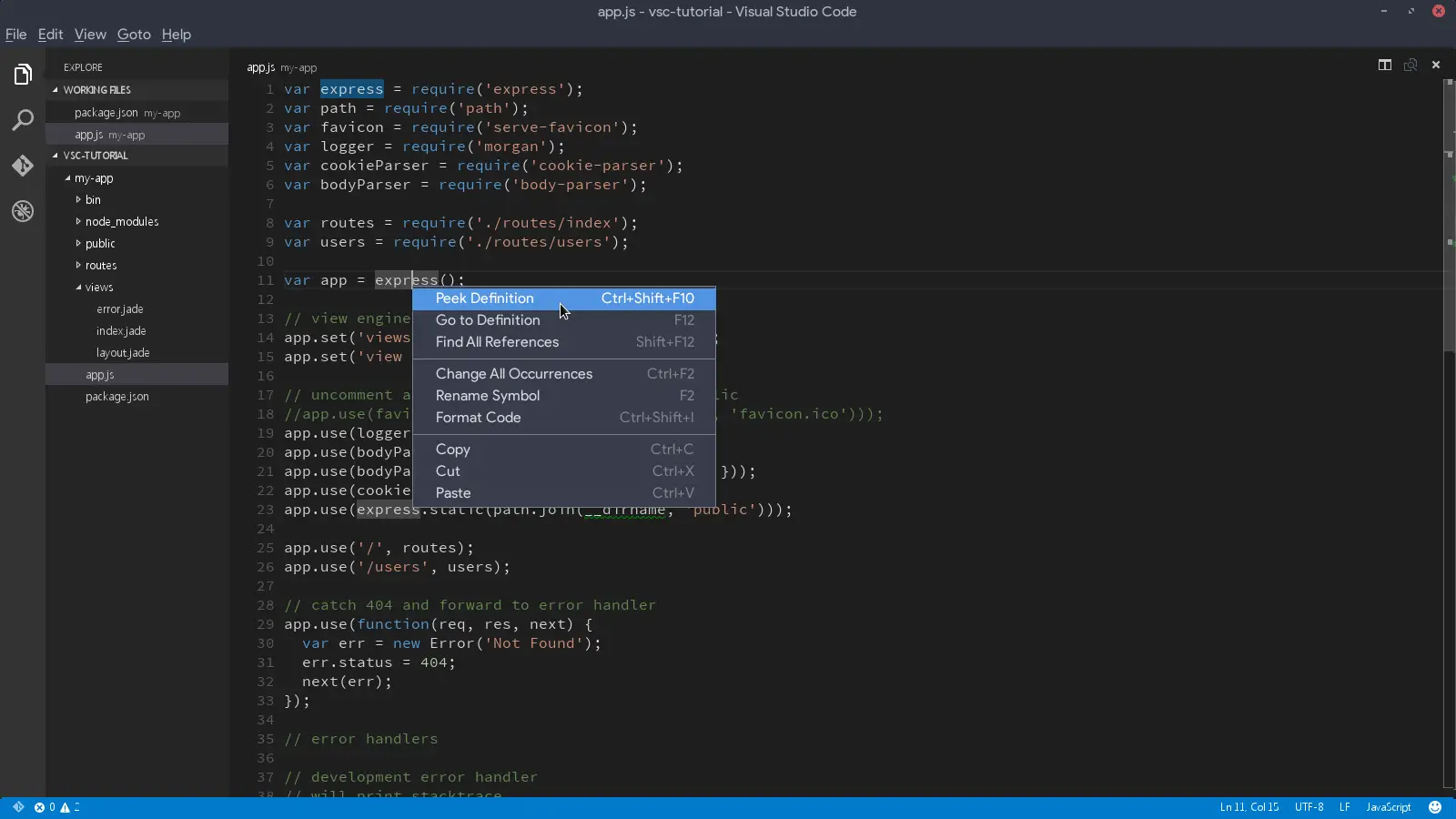Open the Explorer view in the activity bar
1456x819 pixels.
(x=23, y=75)
